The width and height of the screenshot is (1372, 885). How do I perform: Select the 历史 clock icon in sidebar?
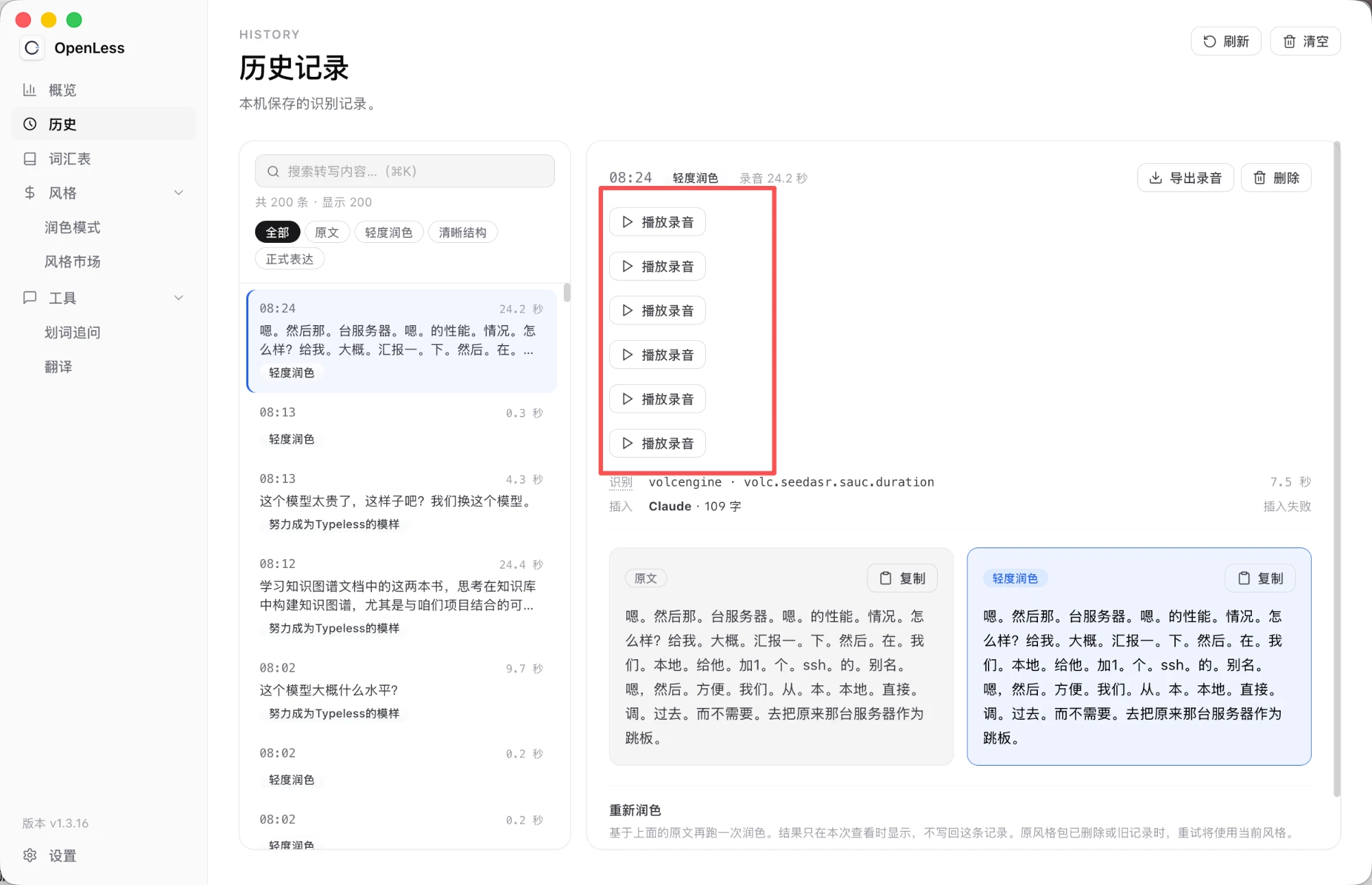29,124
